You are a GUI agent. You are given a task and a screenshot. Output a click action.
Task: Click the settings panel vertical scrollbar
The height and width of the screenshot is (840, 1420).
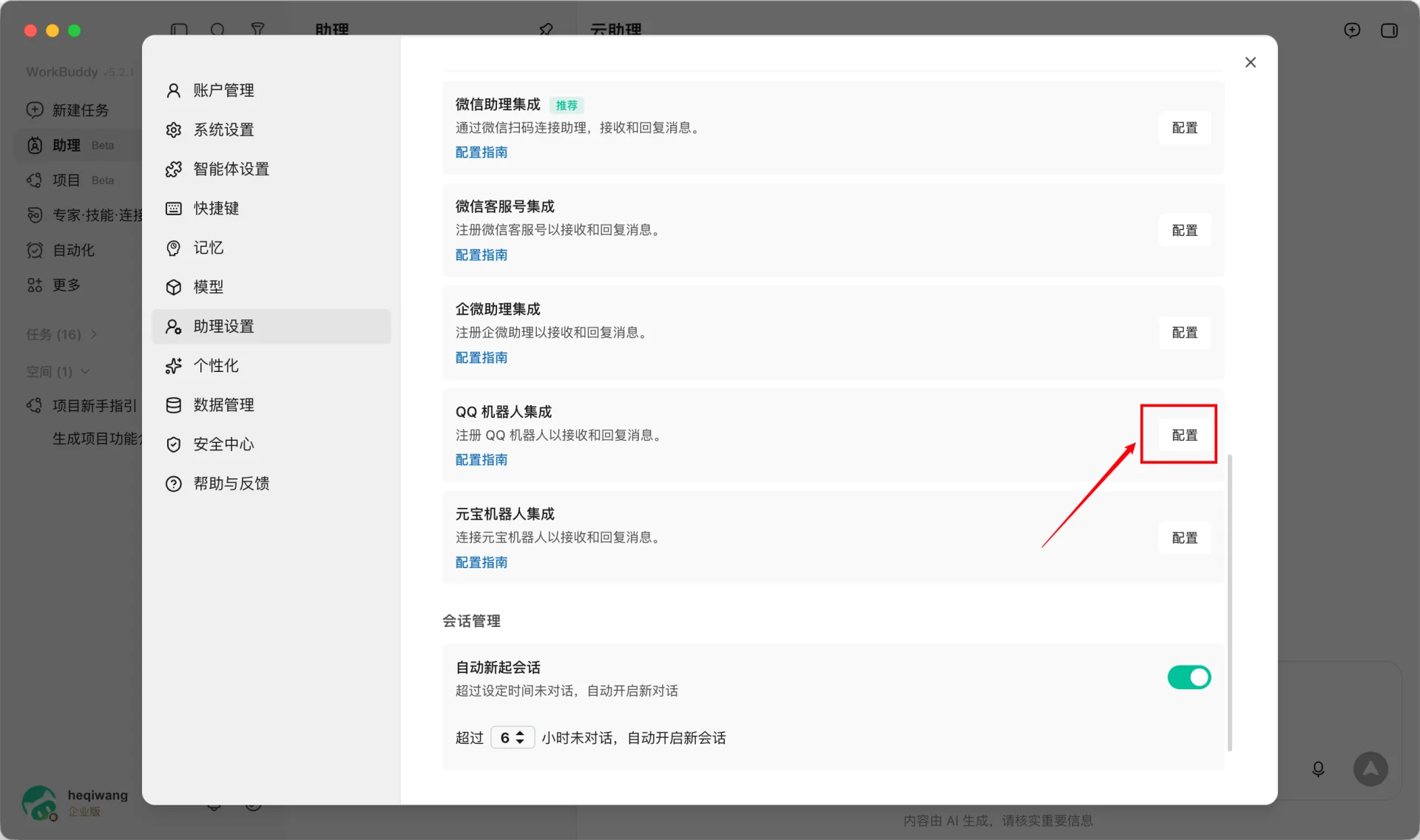tap(1230, 603)
